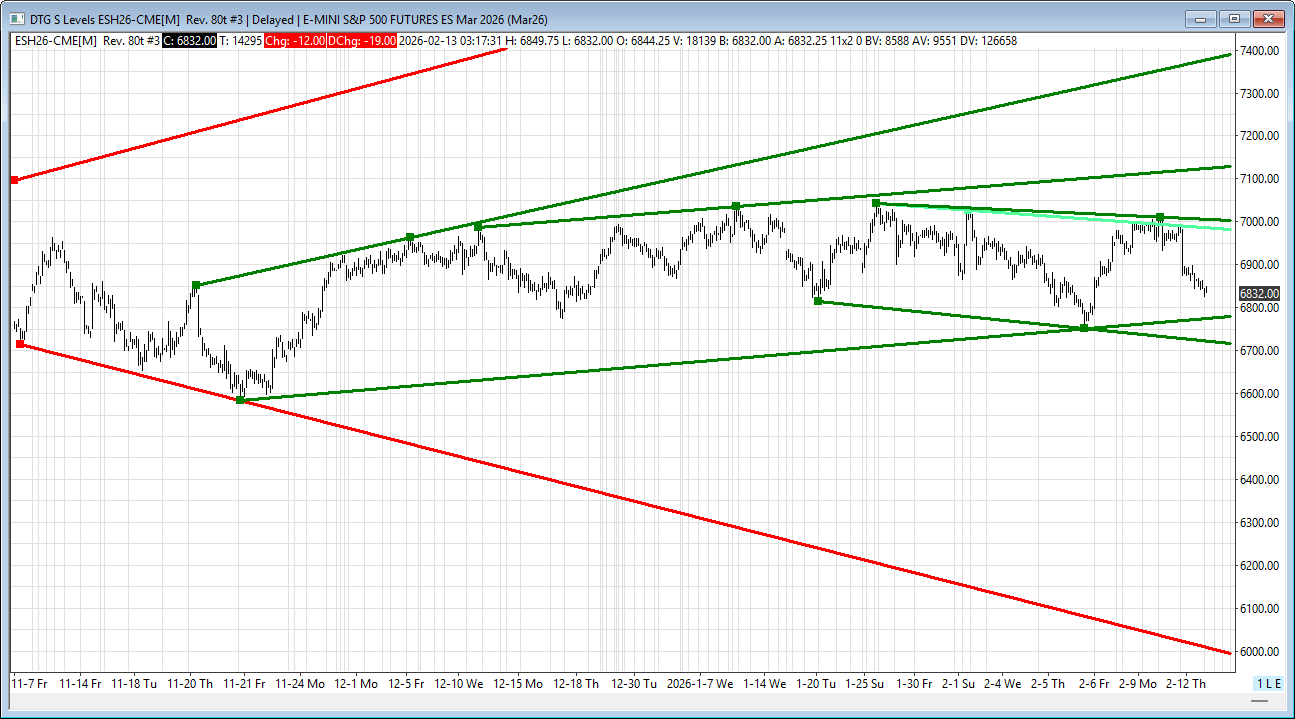This screenshot has height=719, width=1295.
Task: Click green anchor point at the 11-20 peak
Action: (x=196, y=285)
